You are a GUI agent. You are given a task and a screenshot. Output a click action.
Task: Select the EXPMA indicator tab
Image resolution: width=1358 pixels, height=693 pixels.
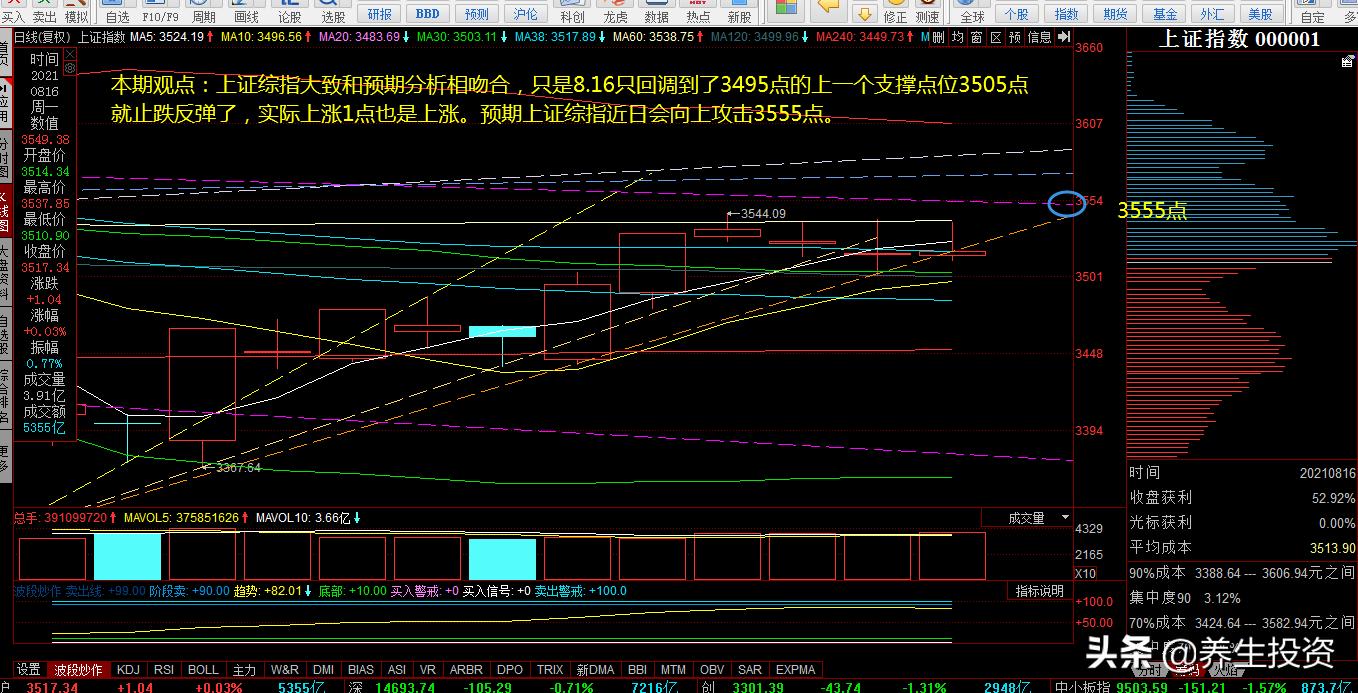[796, 669]
